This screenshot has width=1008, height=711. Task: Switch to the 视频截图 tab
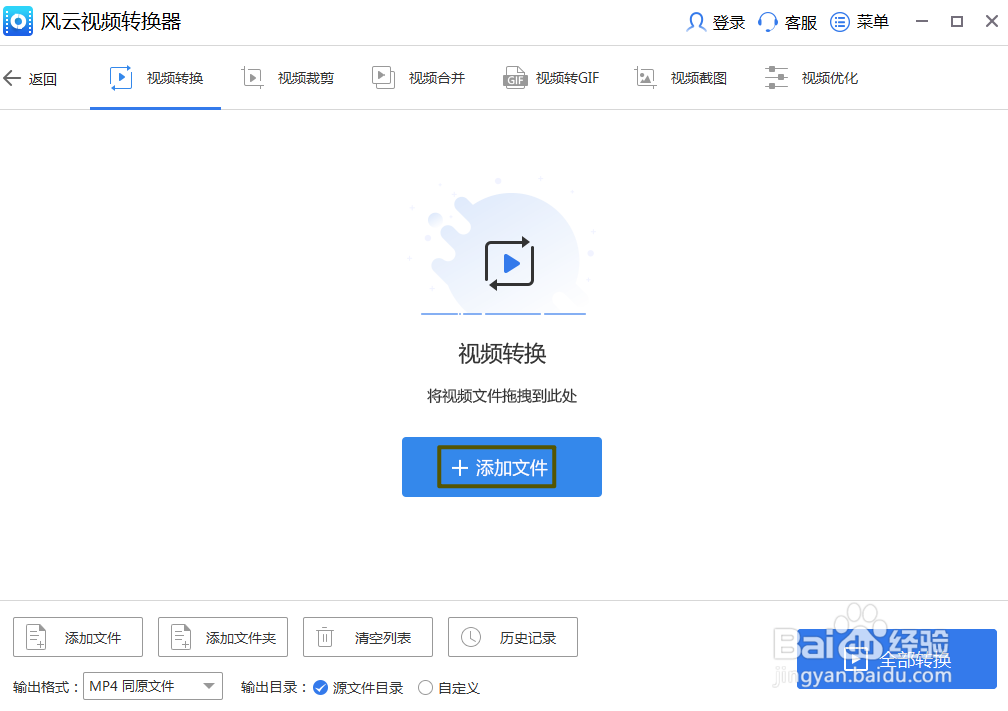point(681,78)
